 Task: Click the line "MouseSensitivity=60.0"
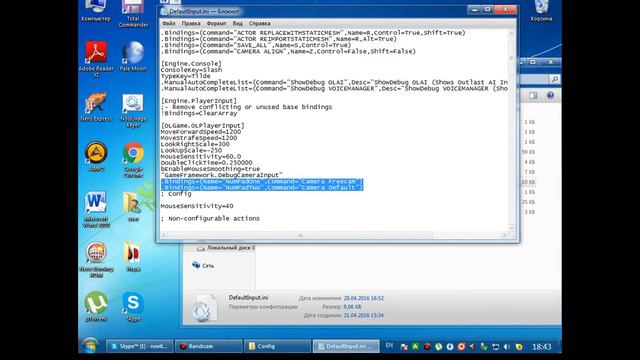(x=200, y=156)
